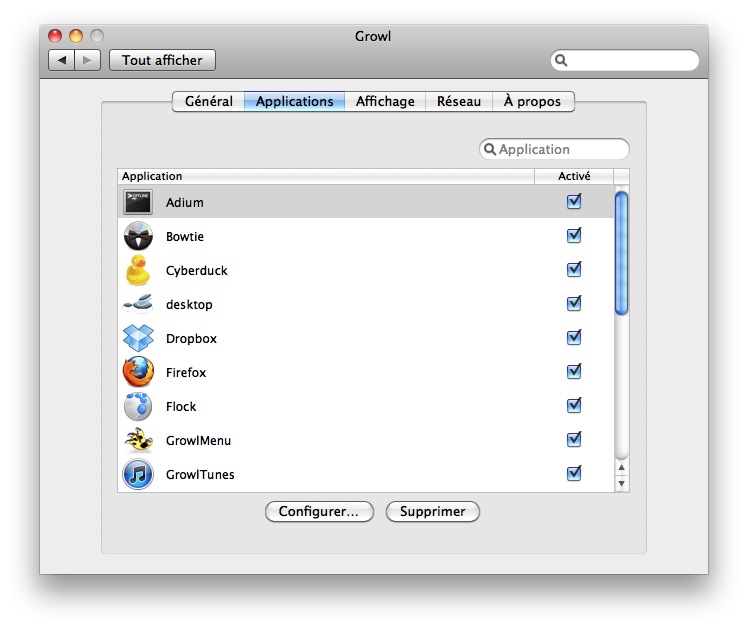Viewport: 748px width, 629px height.
Task: Click the Configurer... button
Action: [319, 511]
